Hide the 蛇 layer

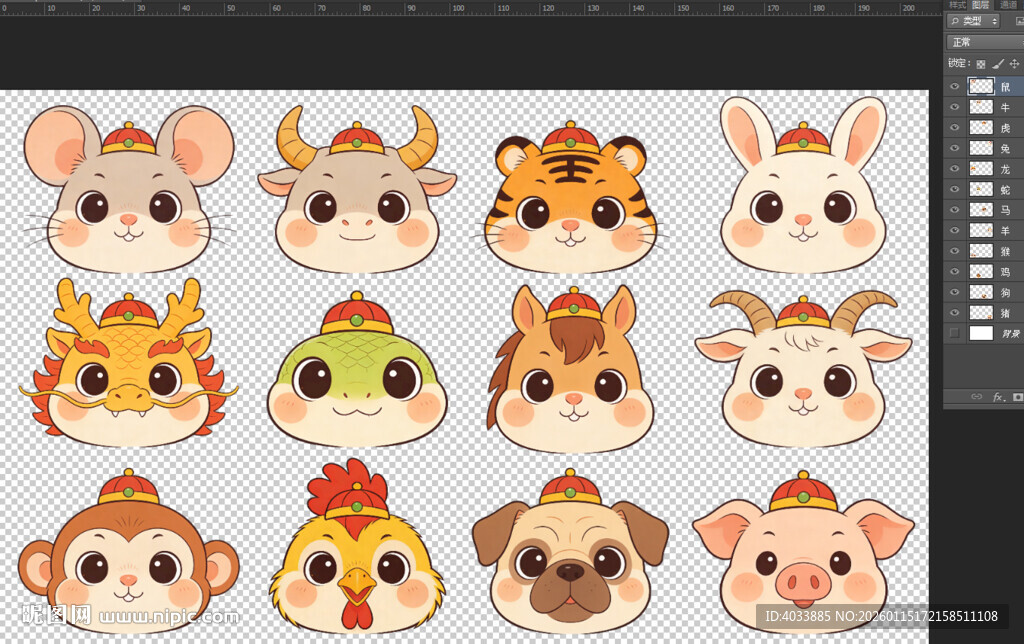click(955, 189)
